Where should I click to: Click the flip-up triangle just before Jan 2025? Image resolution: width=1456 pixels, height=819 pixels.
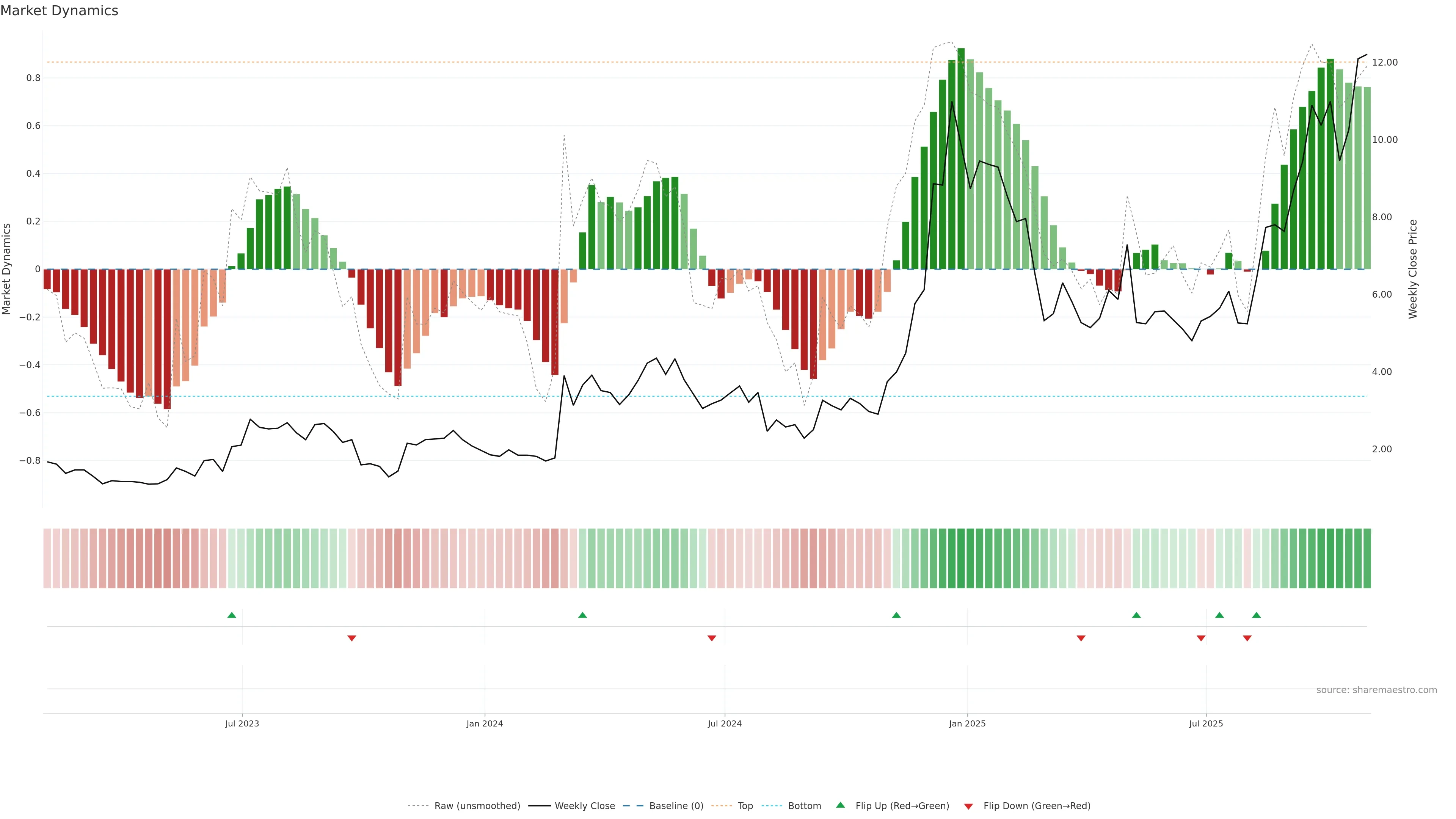[896, 615]
